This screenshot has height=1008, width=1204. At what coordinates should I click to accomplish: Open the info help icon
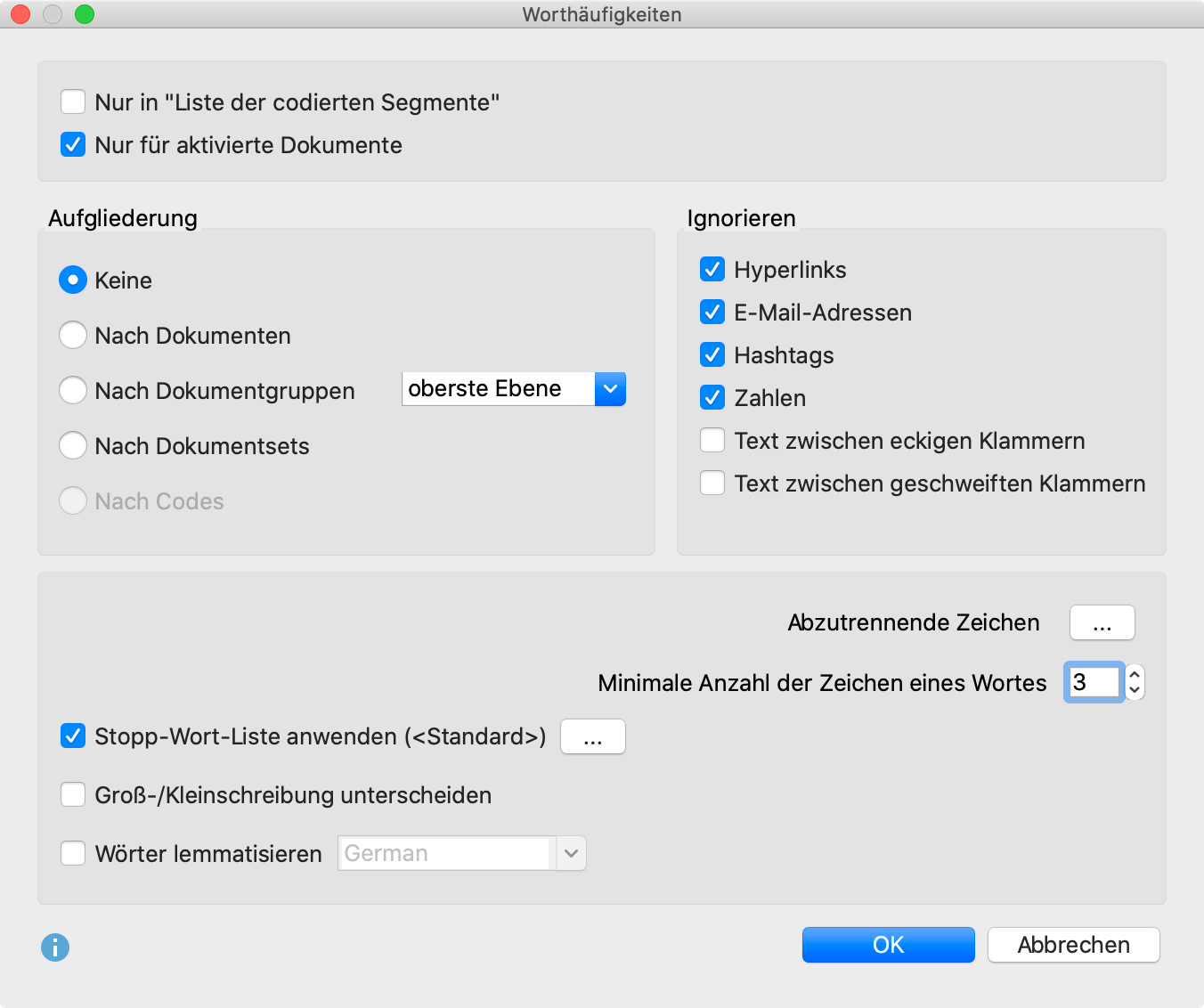tap(55, 947)
